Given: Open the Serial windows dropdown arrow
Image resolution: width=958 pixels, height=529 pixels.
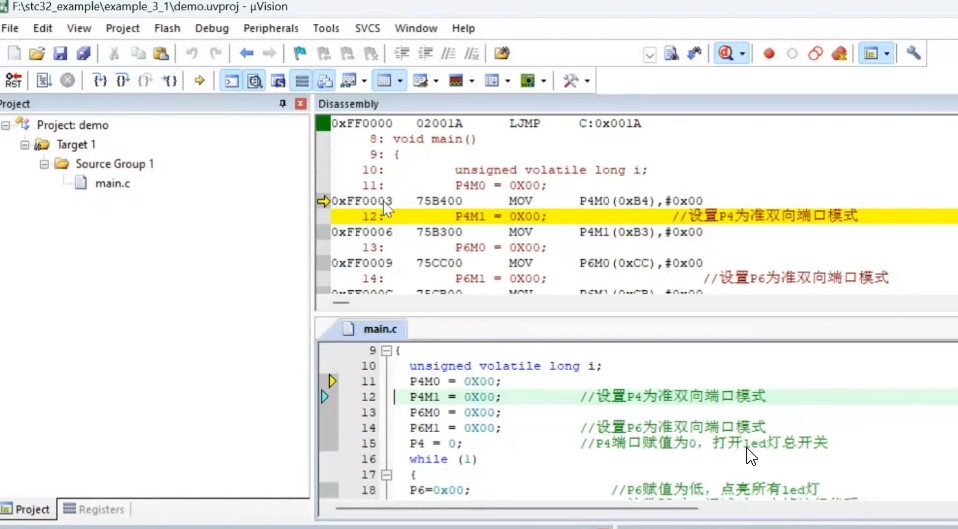Looking at the screenshot, I should [x=436, y=81].
